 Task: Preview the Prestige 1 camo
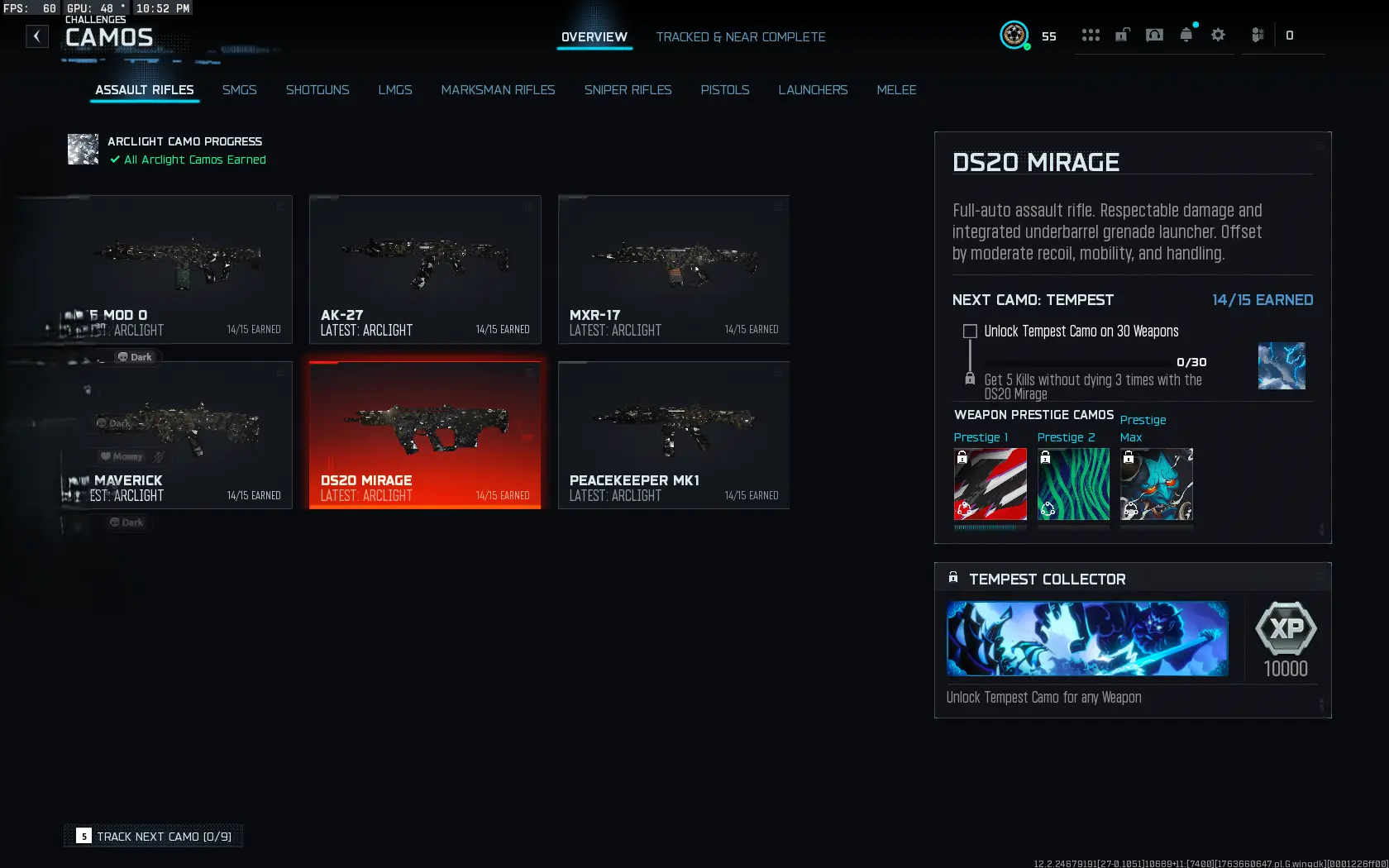(990, 484)
